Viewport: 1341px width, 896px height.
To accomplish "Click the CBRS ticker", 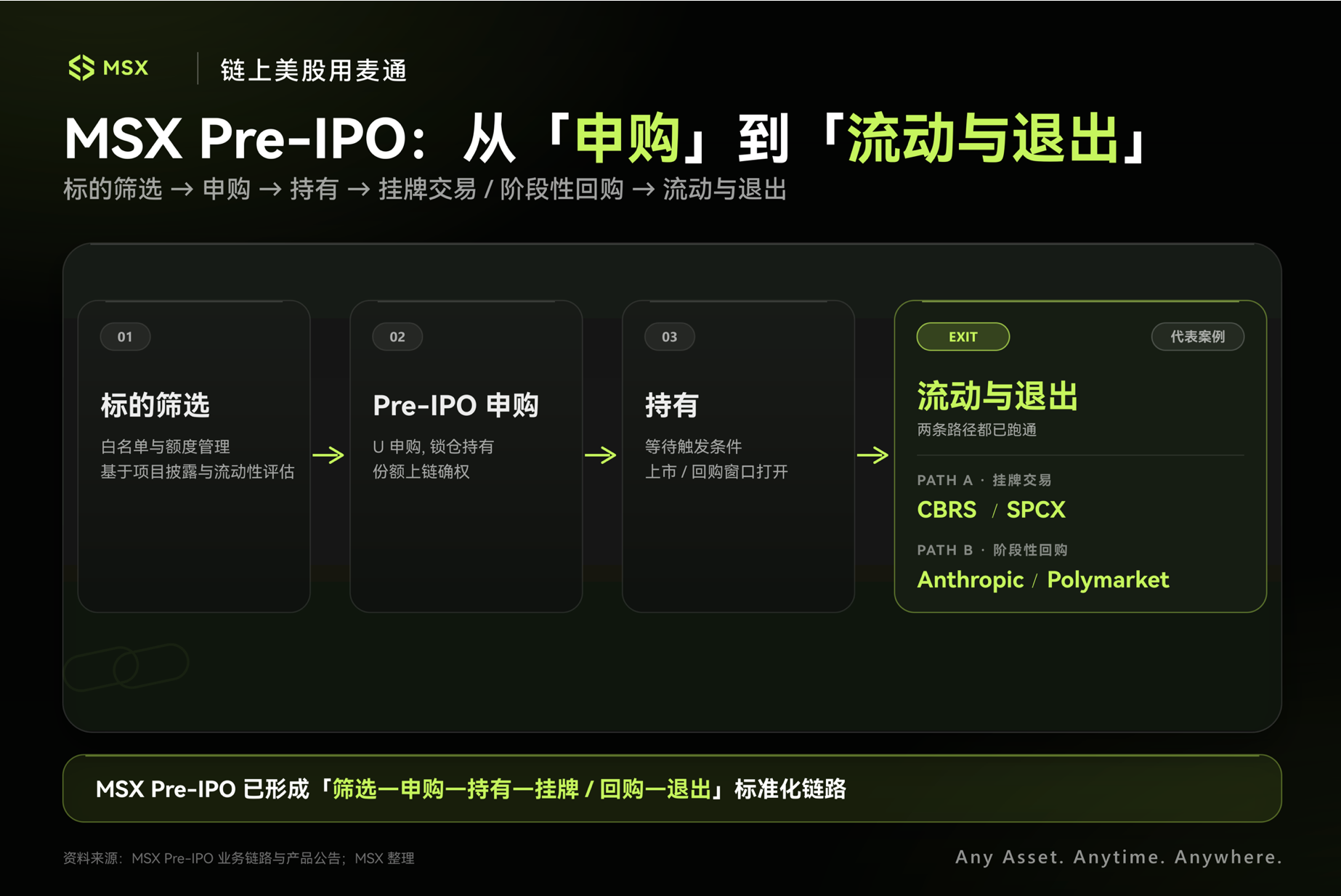I will 947,510.
